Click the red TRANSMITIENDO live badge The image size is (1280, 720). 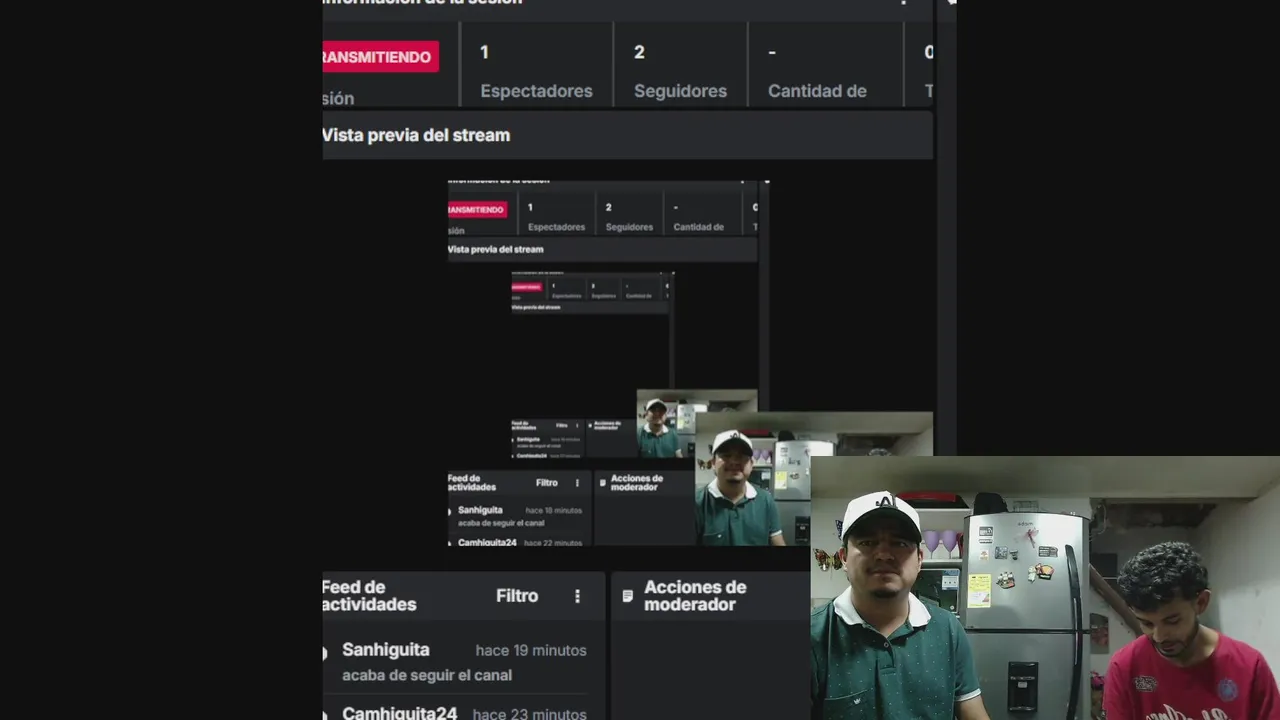tap(380, 57)
